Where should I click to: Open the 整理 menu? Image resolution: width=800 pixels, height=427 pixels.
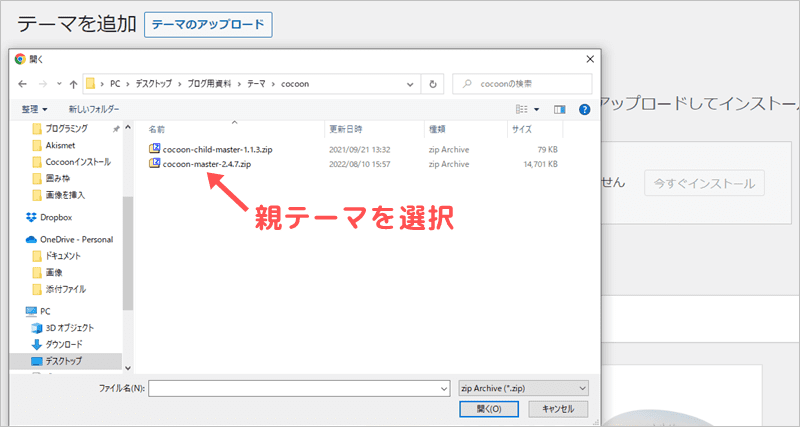[x=35, y=108]
